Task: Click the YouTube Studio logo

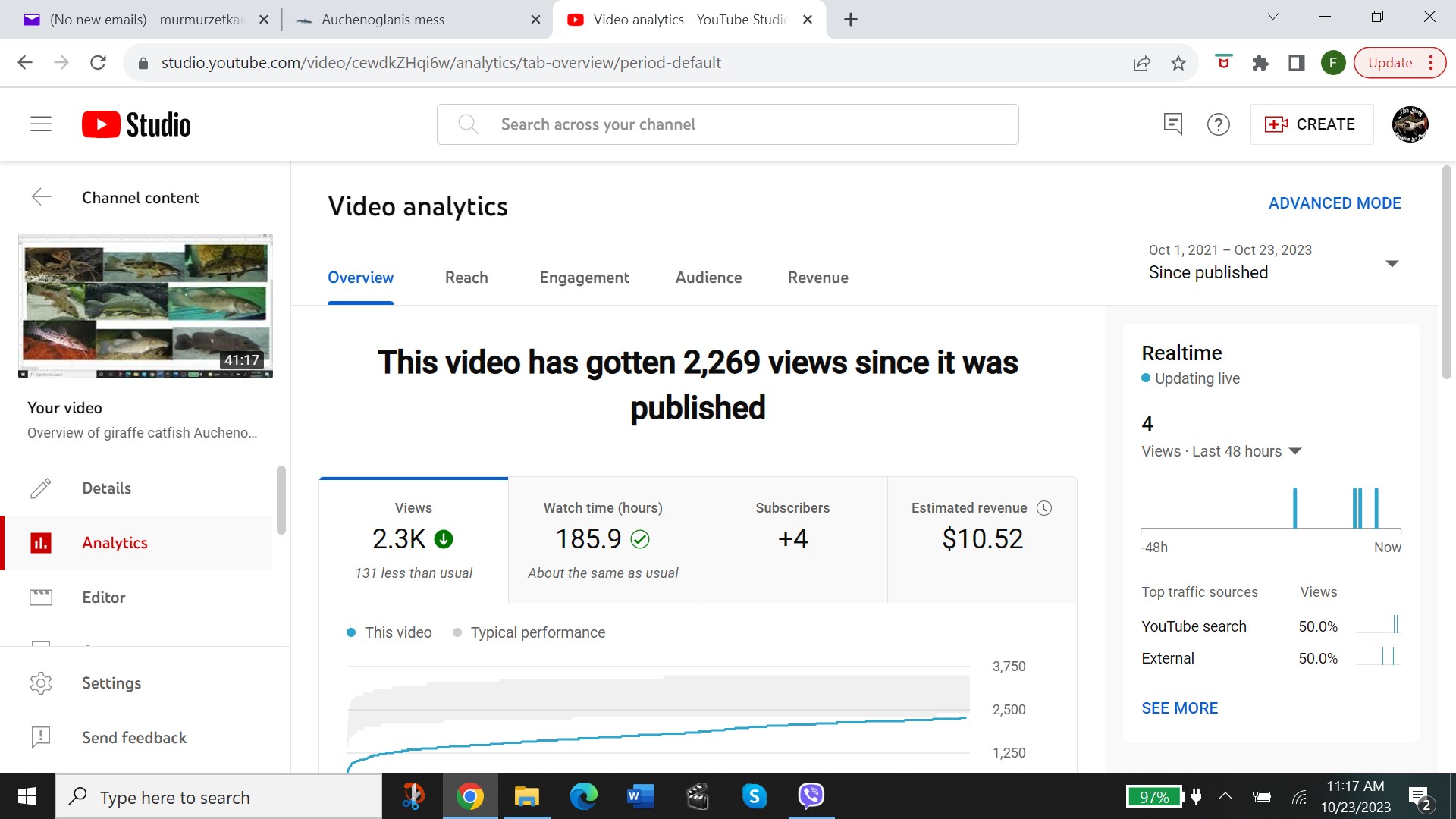Action: 136,124
